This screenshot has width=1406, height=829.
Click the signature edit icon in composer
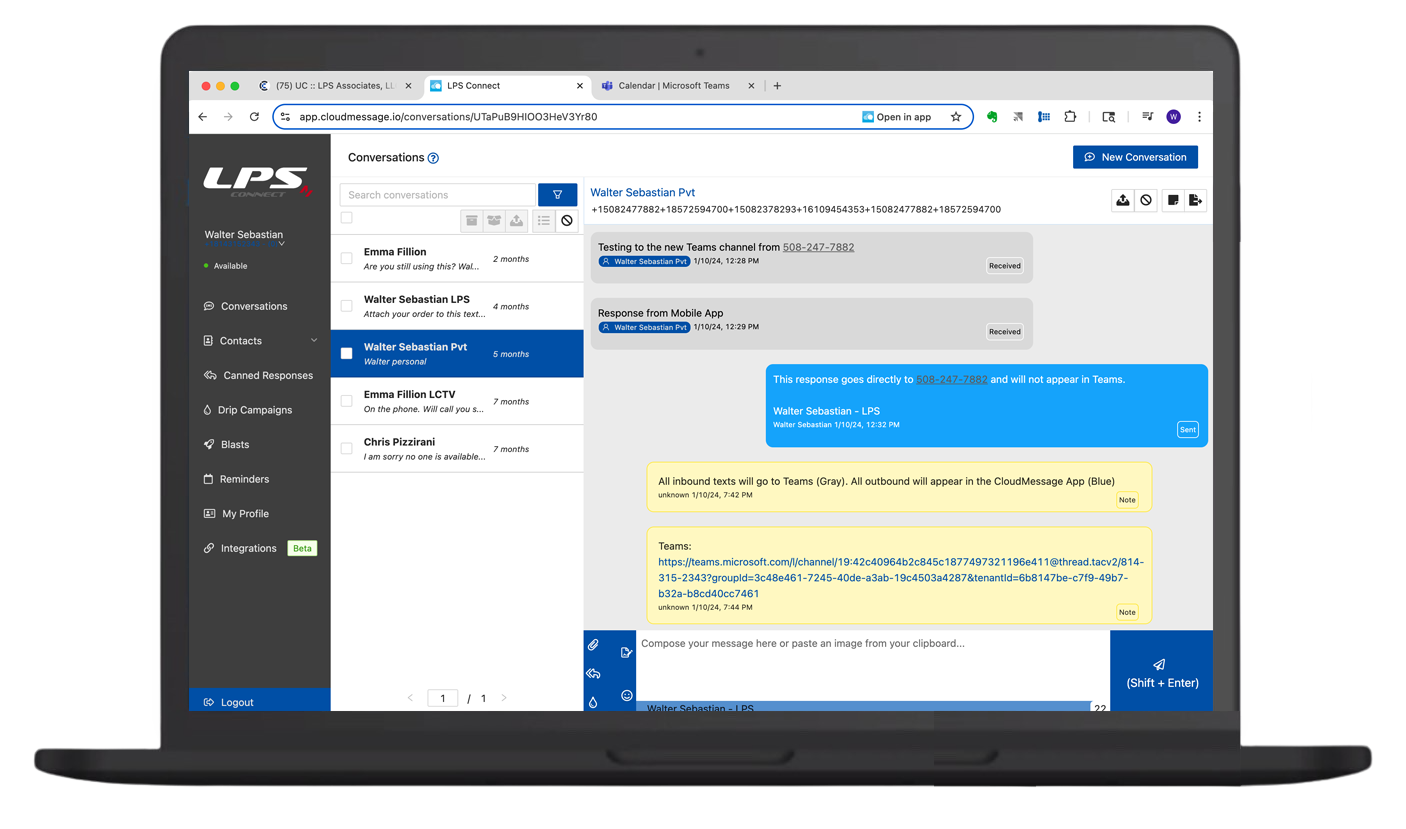pyautogui.click(x=626, y=653)
